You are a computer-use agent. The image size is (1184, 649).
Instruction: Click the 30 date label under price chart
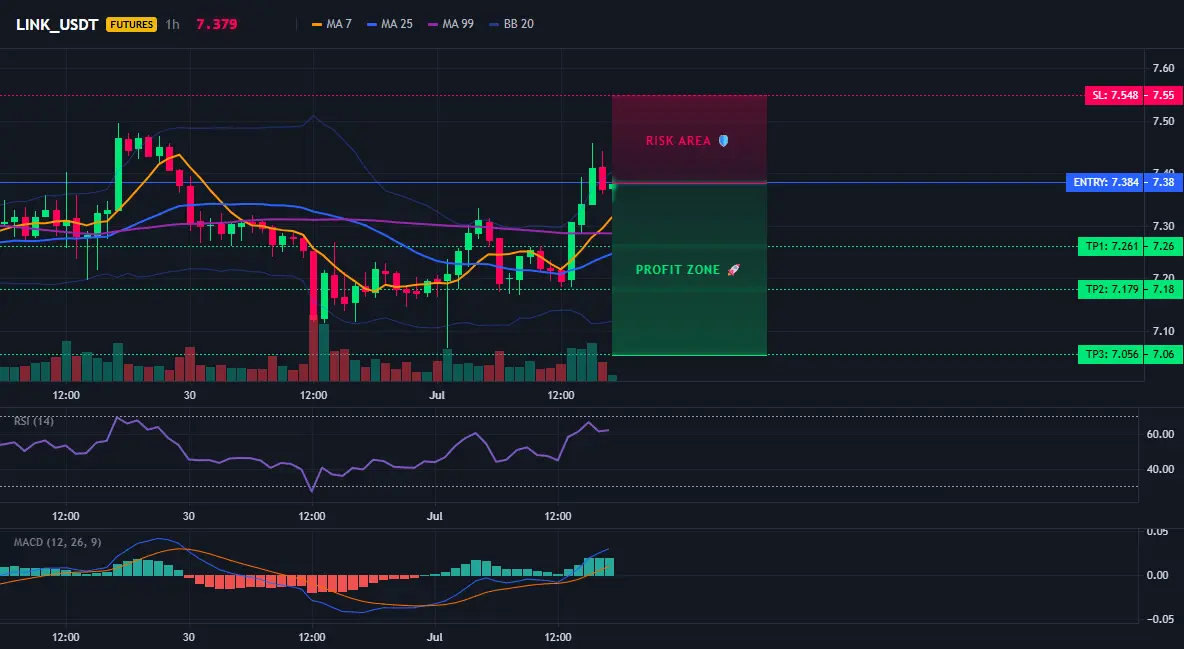[190, 395]
